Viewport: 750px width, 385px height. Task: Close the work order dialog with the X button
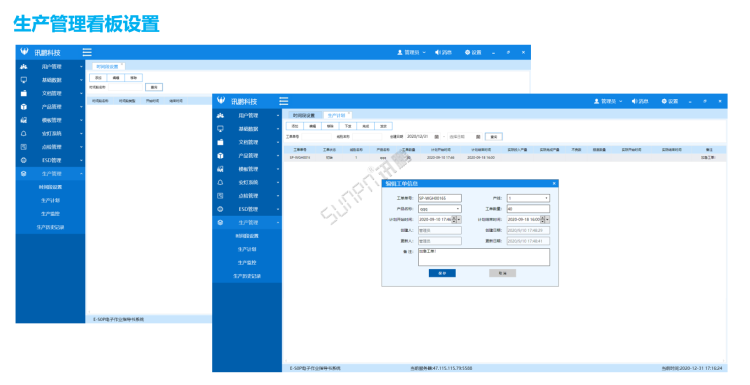coord(554,183)
